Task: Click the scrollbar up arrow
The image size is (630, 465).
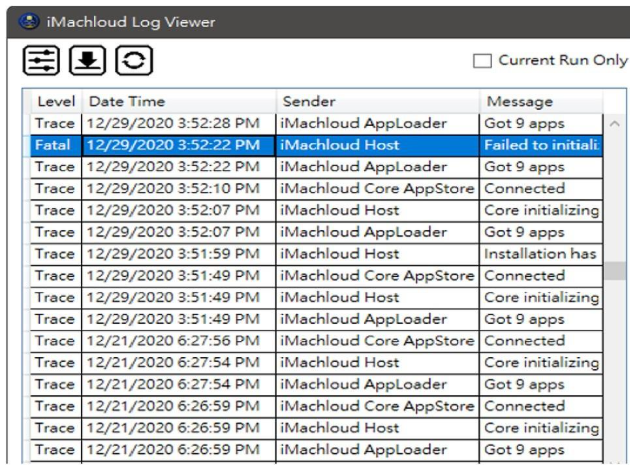Action: 615,124
